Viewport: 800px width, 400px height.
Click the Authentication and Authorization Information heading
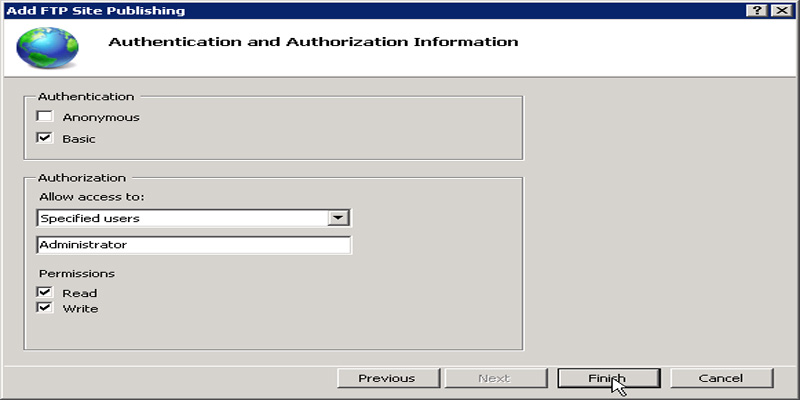pyautogui.click(x=312, y=42)
